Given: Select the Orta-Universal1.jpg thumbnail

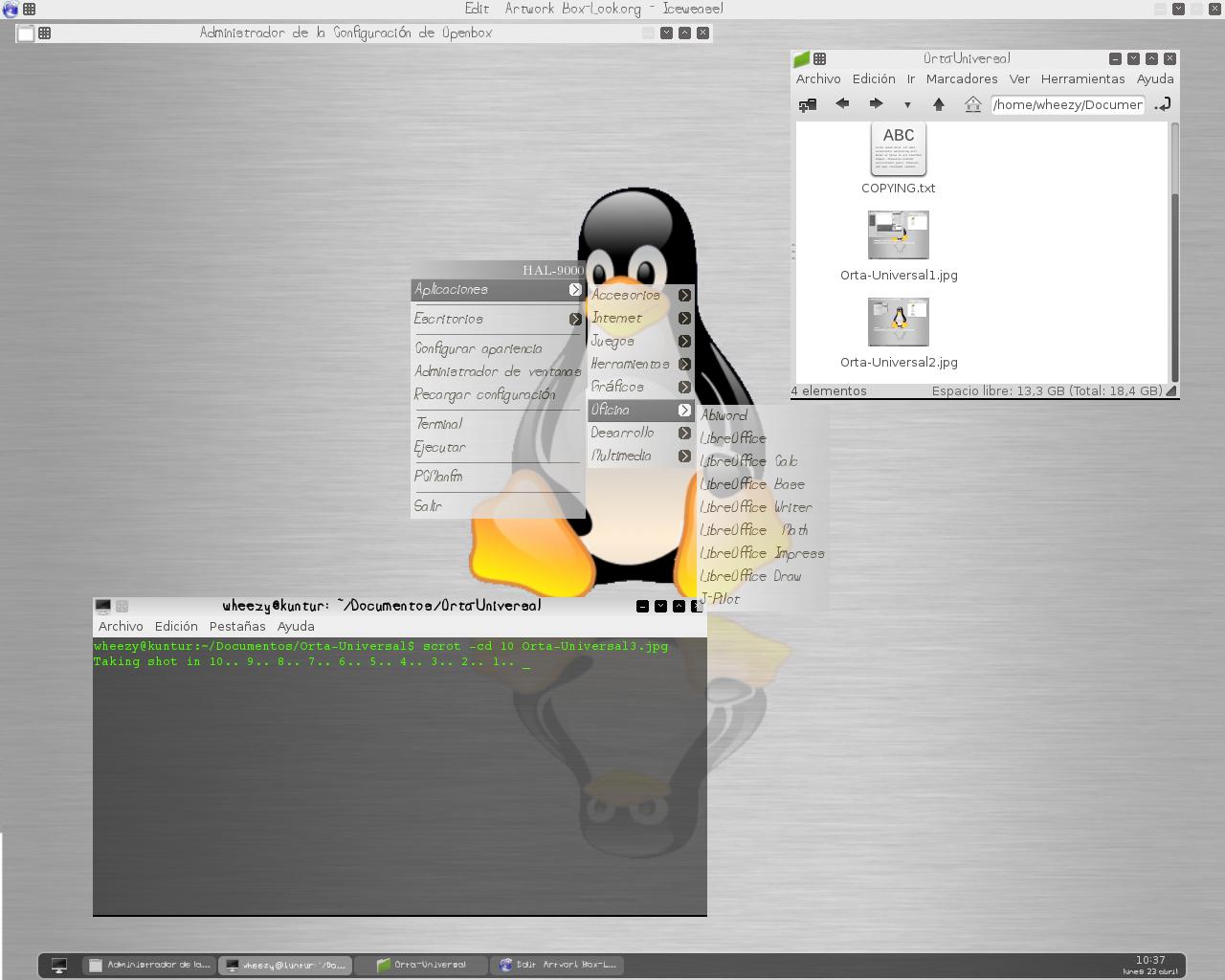Looking at the screenshot, I should click(898, 235).
